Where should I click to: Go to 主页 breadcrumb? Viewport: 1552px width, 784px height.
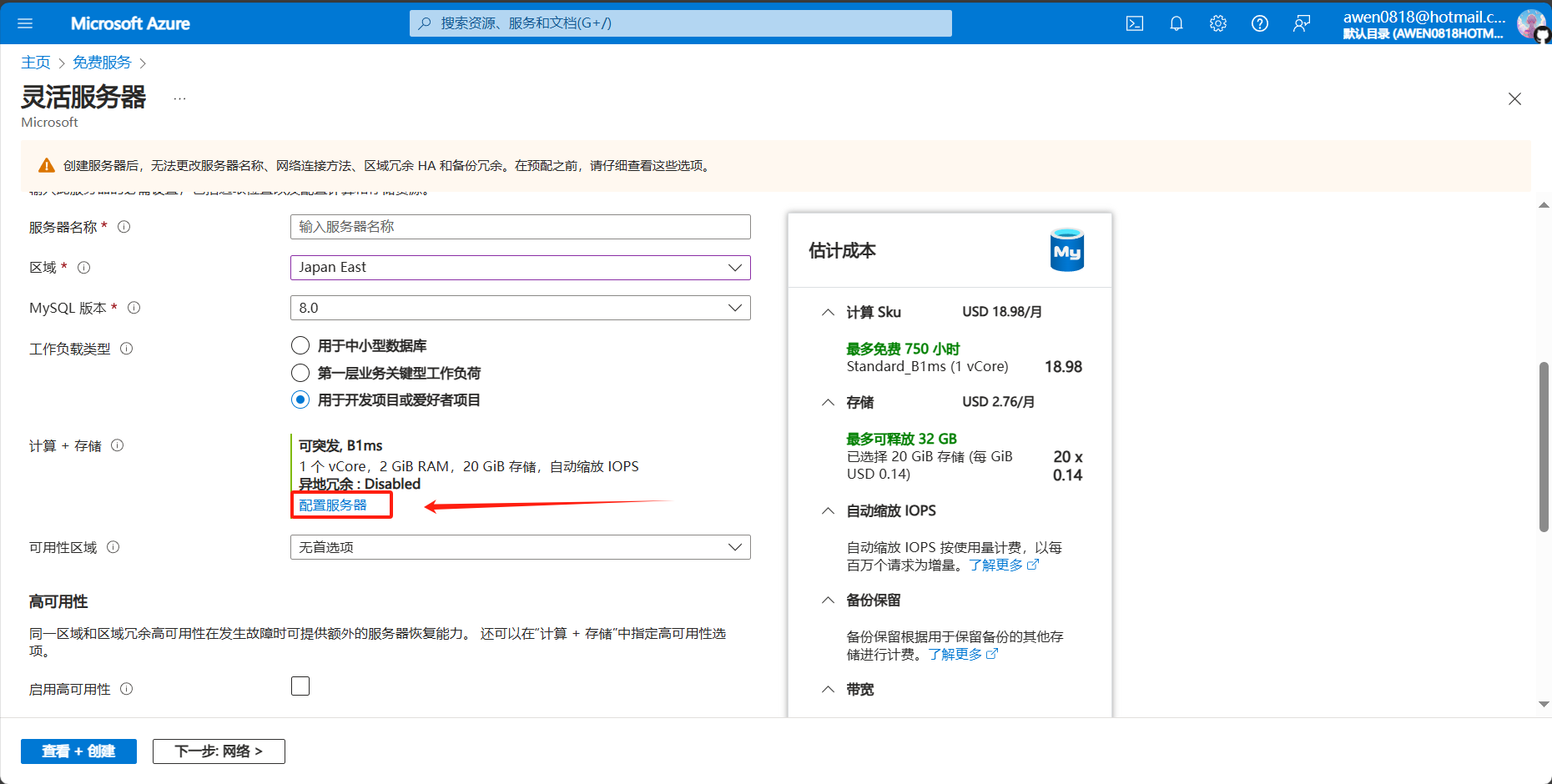36,63
